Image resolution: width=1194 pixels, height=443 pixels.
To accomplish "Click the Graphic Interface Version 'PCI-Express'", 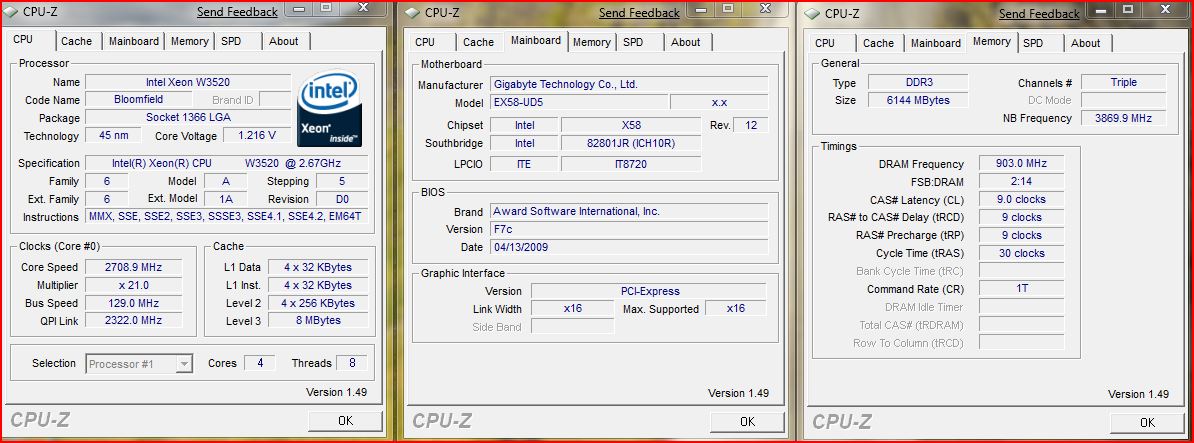I will coord(649,291).
